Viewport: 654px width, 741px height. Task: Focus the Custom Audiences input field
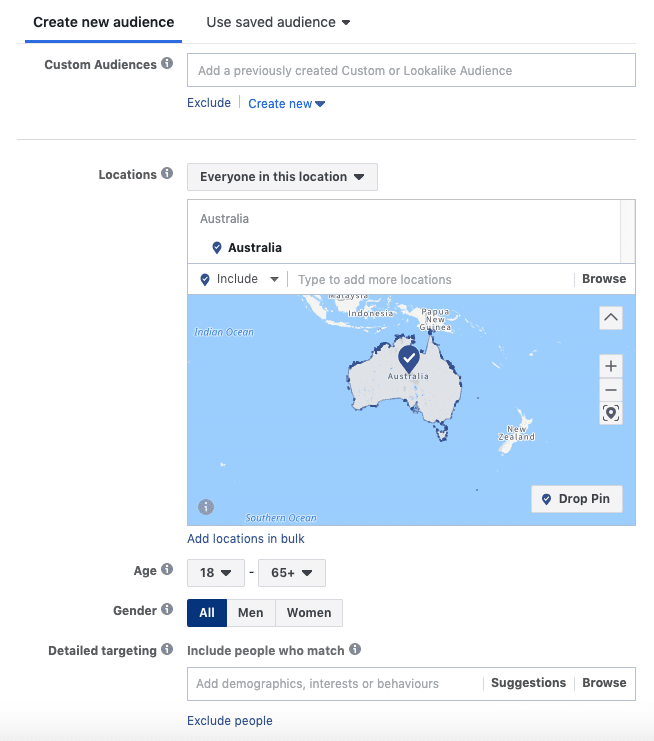[x=411, y=71]
